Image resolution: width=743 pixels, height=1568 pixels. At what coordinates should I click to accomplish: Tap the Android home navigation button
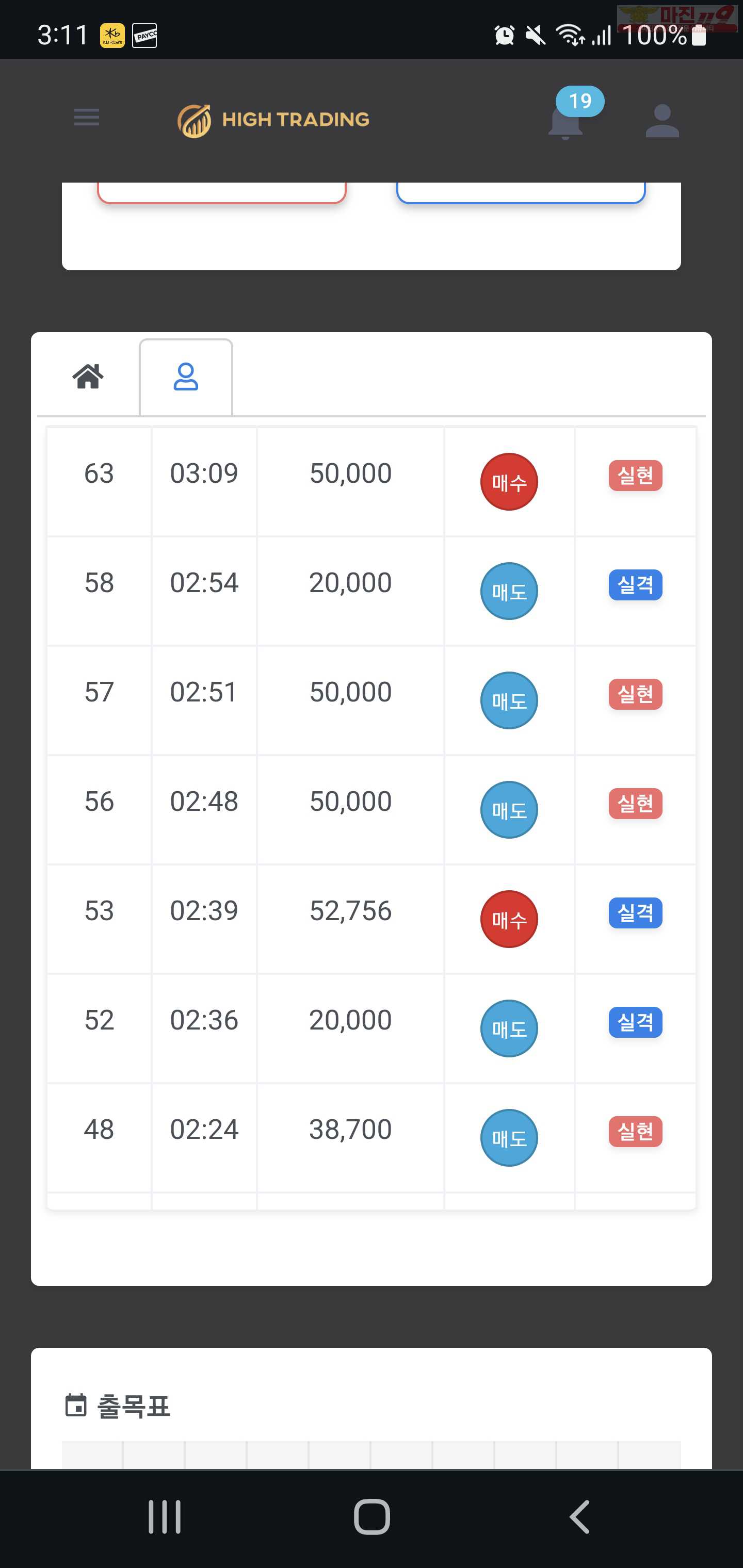click(x=372, y=1516)
